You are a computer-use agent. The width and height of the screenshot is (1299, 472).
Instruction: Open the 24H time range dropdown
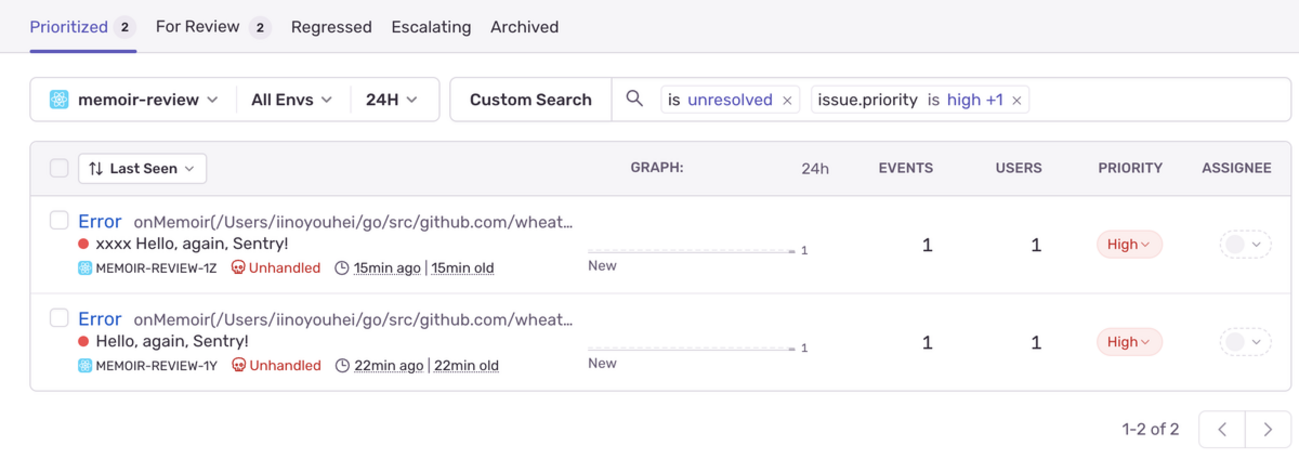pos(392,99)
